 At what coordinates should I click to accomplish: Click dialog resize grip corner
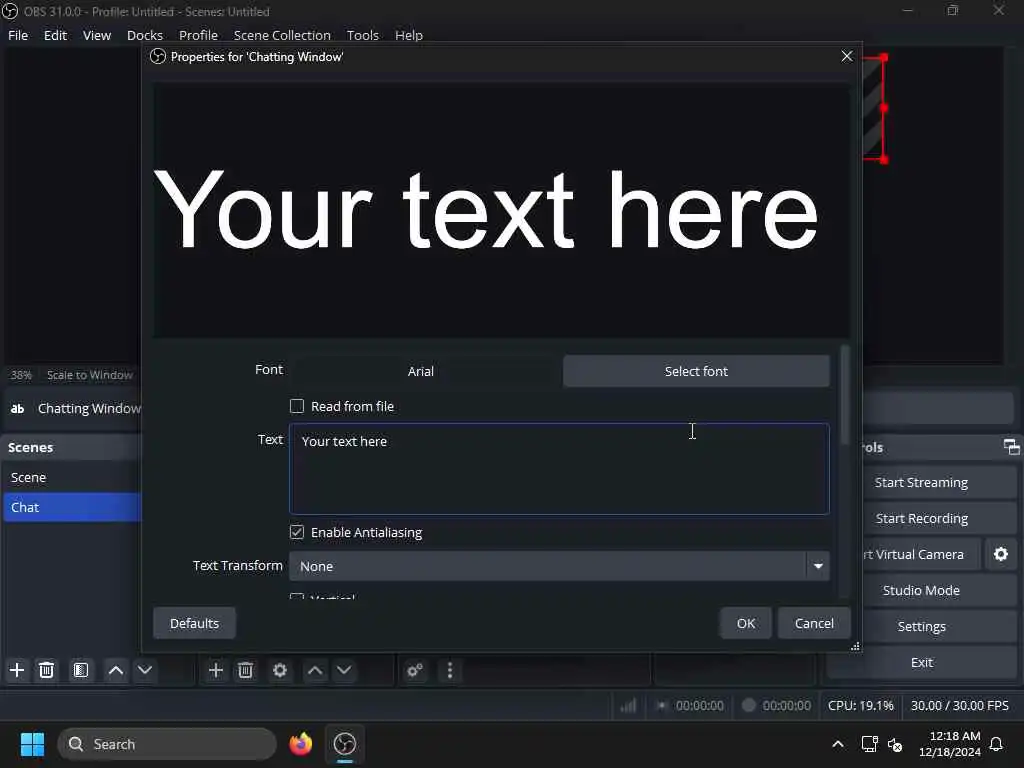855,646
